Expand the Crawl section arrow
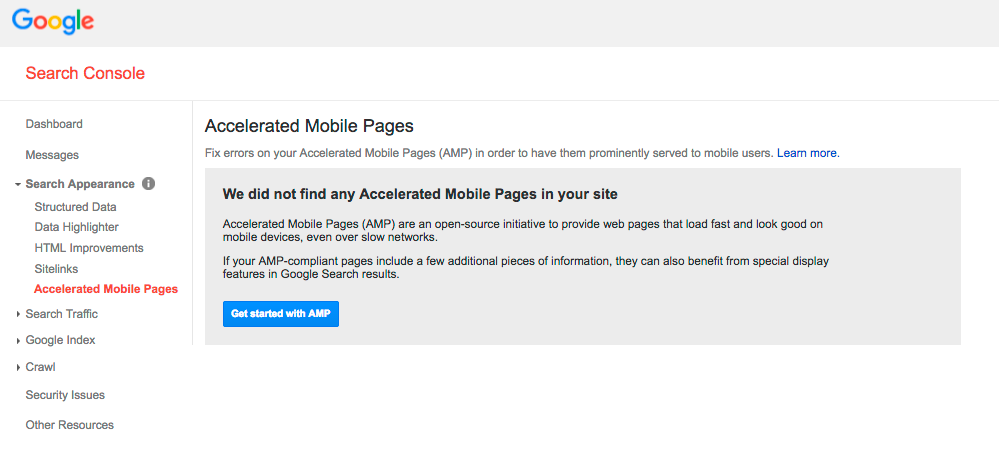999x452 pixels. [x=18, y=367]
